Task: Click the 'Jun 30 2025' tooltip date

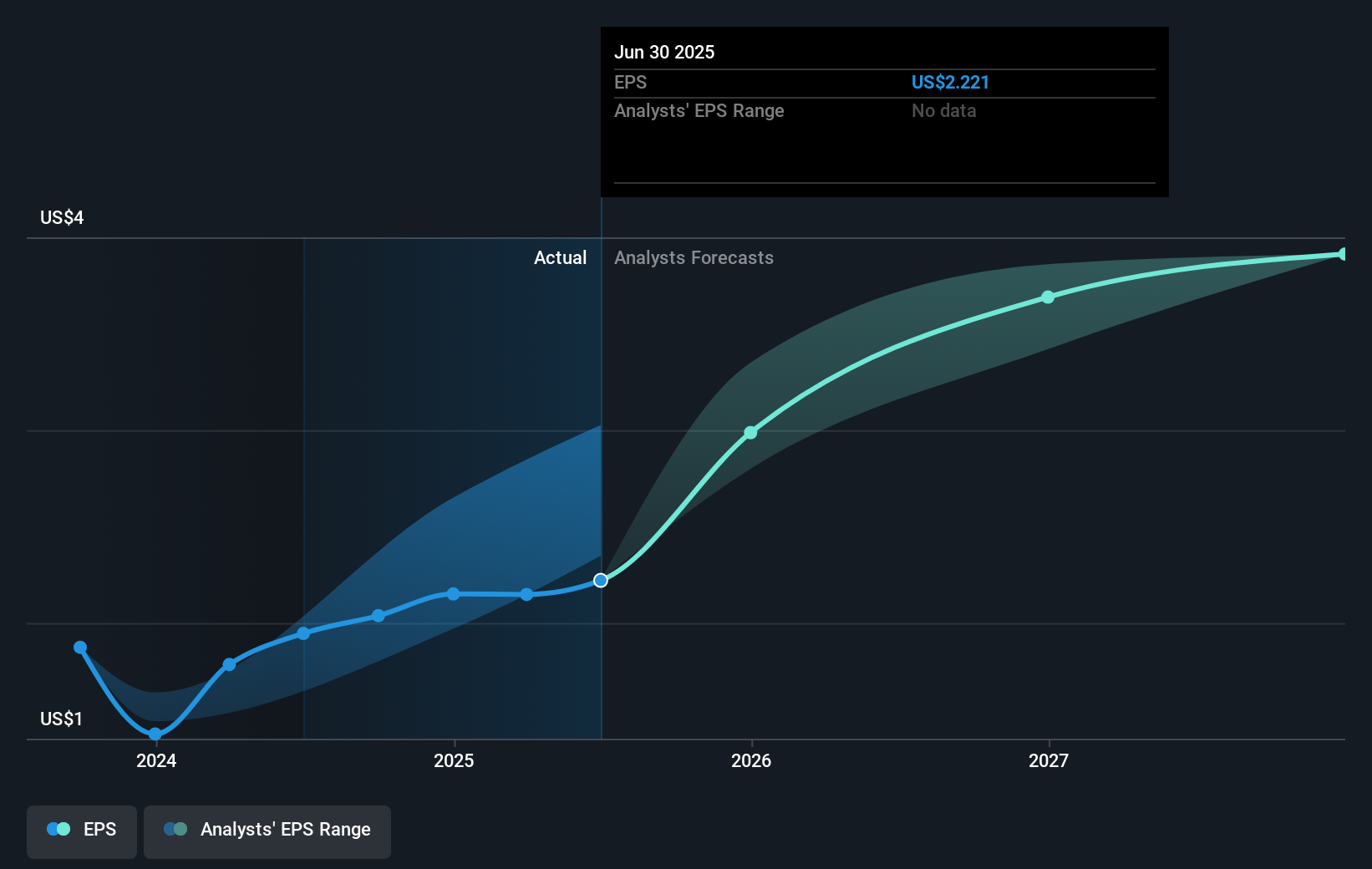Action: (x=664, y=52)
